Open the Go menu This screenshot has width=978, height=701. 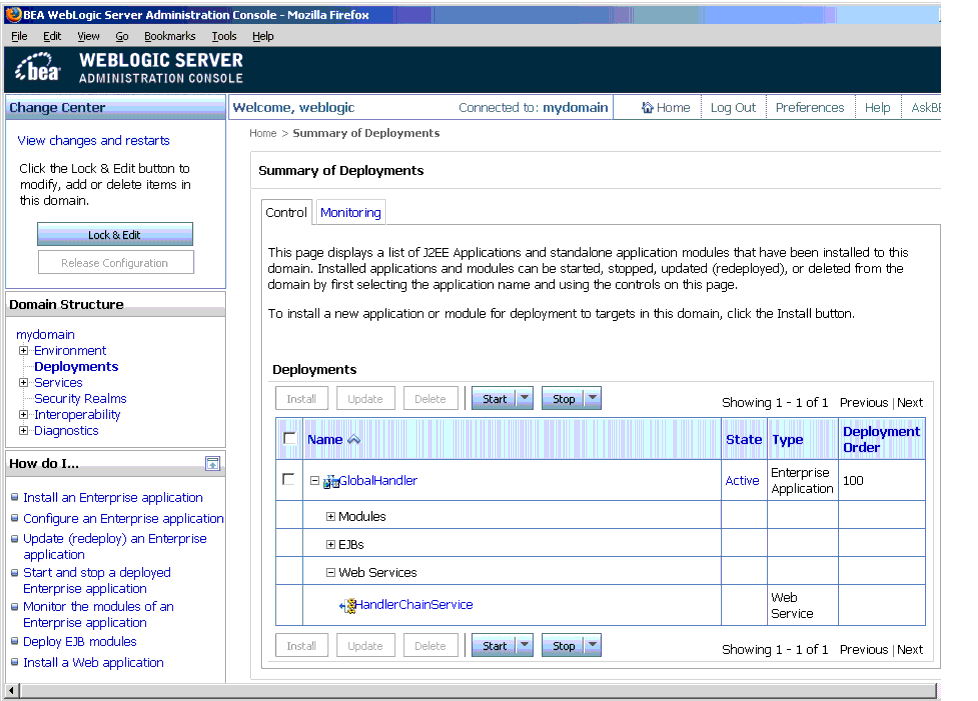(x=122, y=36)
